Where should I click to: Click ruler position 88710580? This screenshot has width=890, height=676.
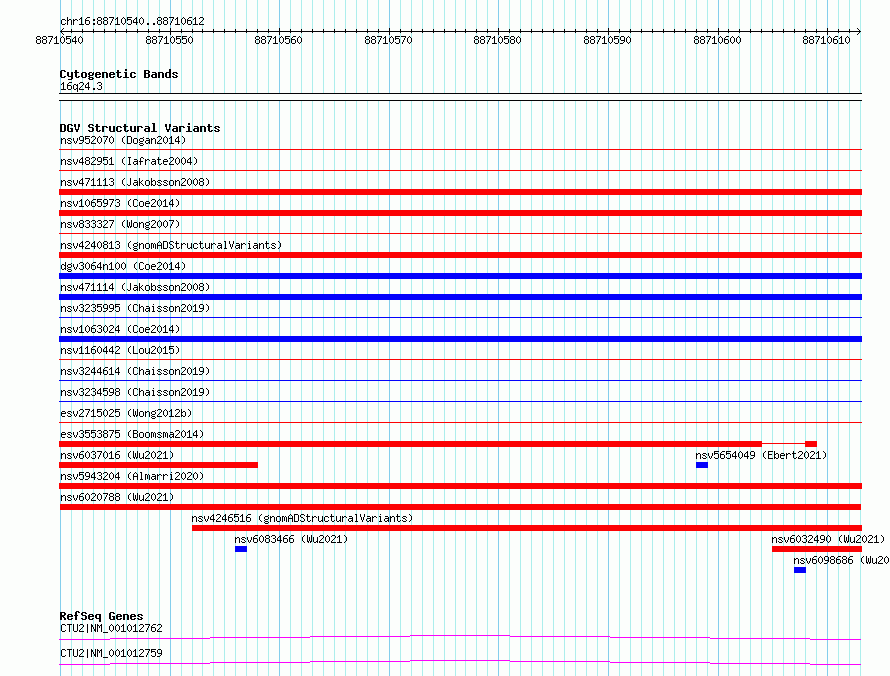(497, 40)
